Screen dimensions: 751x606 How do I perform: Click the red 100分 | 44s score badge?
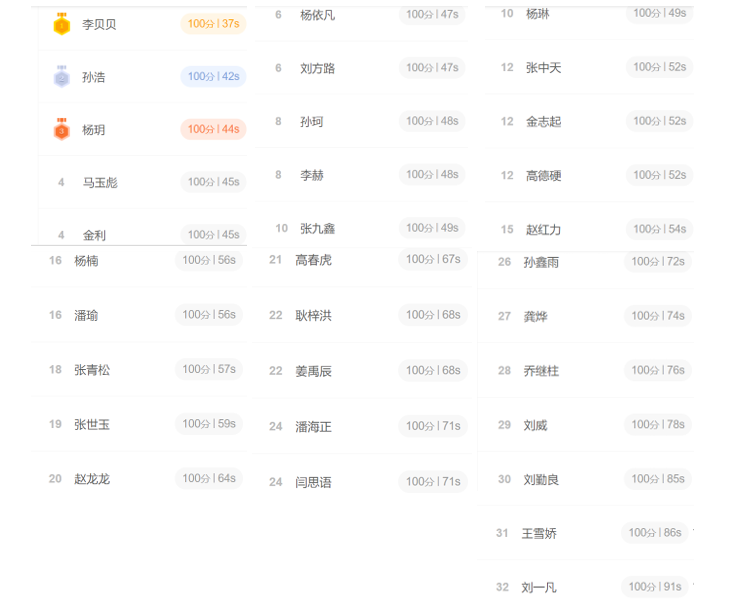(213, 129)
